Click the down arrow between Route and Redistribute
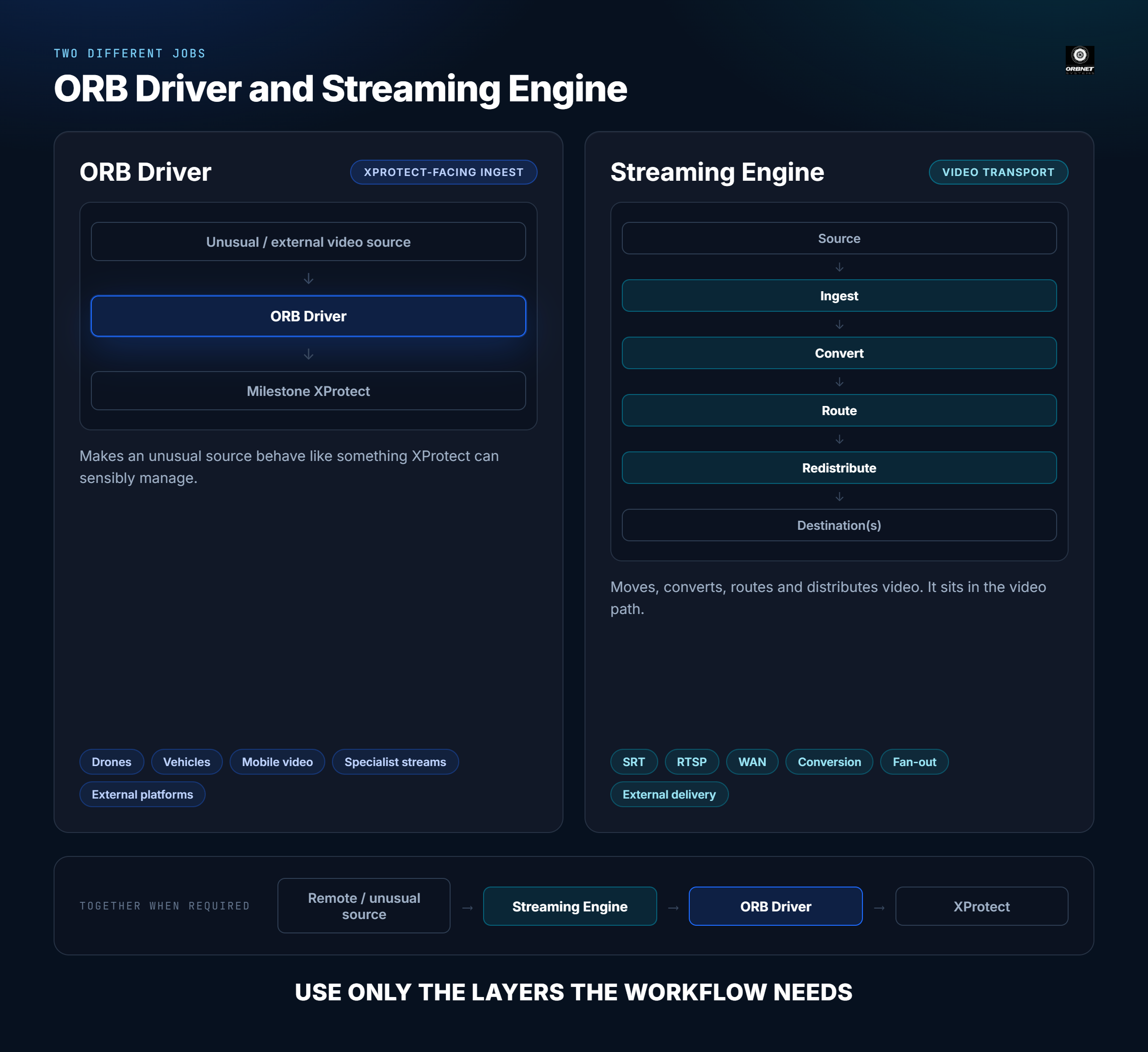The width and height of the screenshot is (1148, 1052). pos(839,439)
